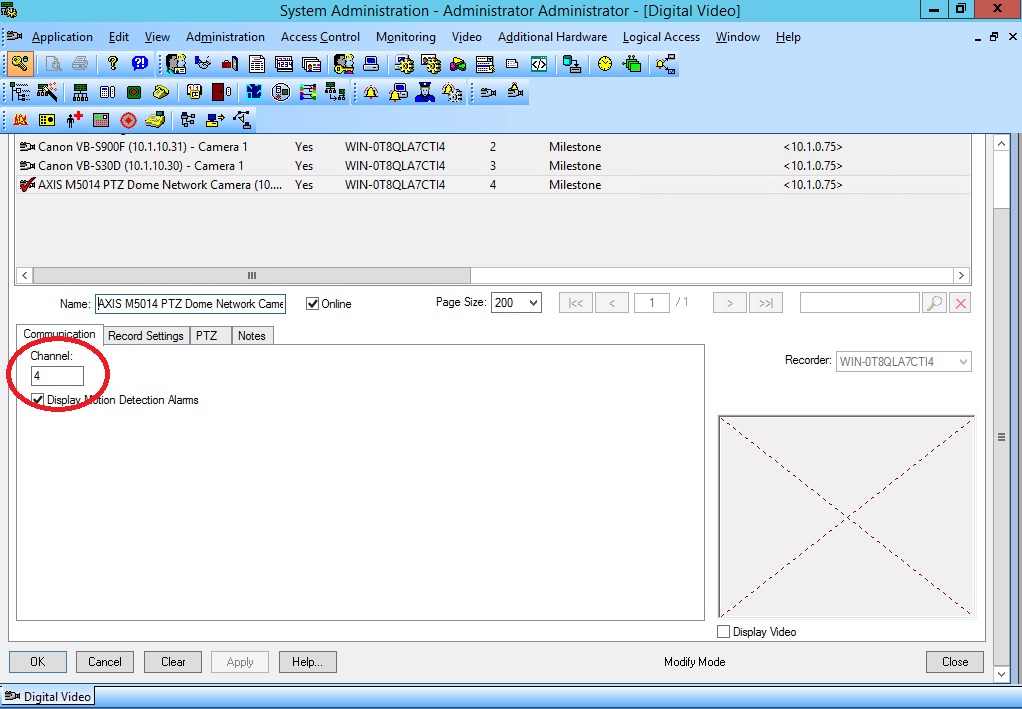Open the Print tool in the toolbar
Screen dimensions: 1022x709
(78, 64)
